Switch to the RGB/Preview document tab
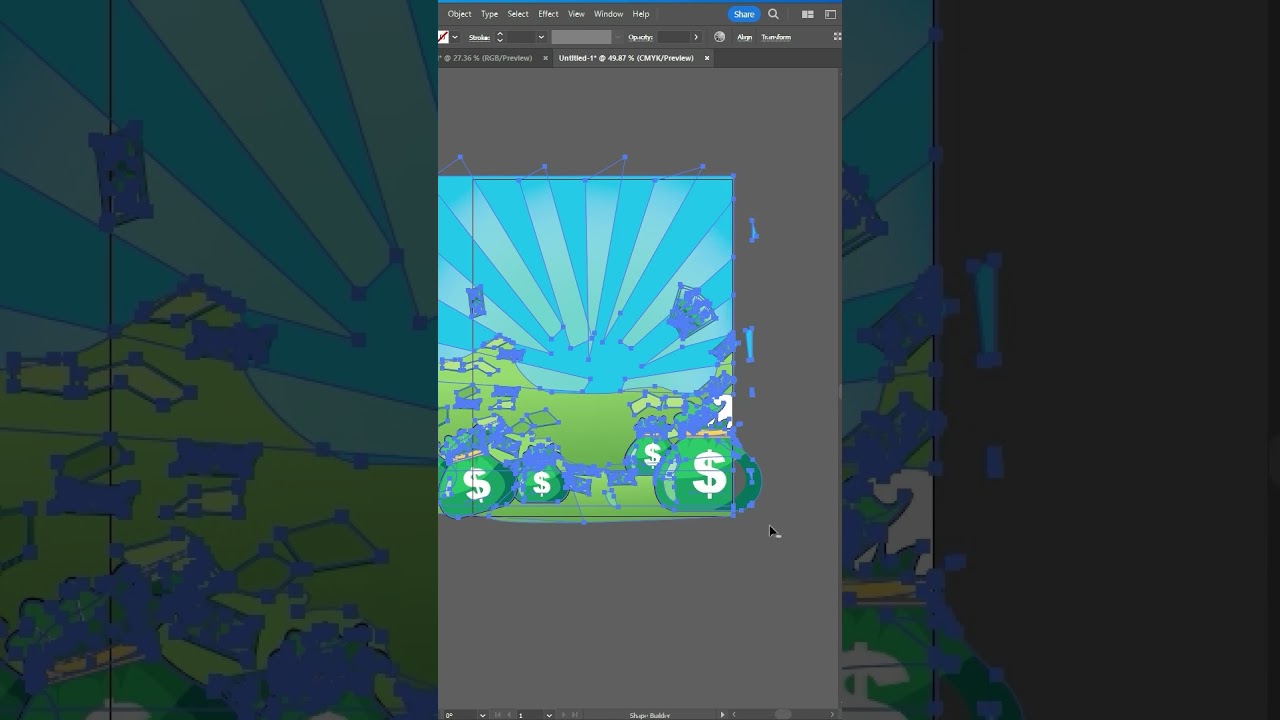1280x720 pixels. (x=488, y=58)
